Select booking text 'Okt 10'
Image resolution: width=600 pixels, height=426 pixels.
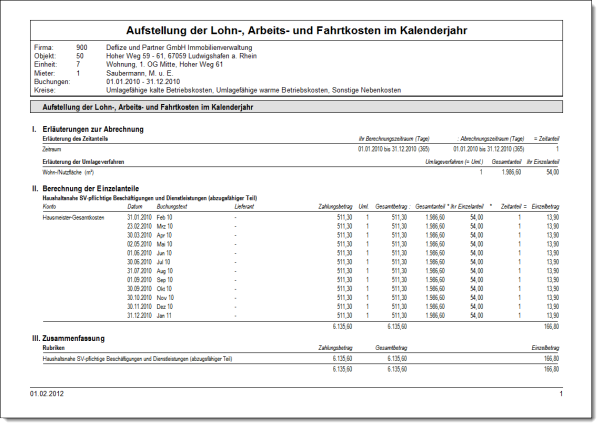[164, 289]
